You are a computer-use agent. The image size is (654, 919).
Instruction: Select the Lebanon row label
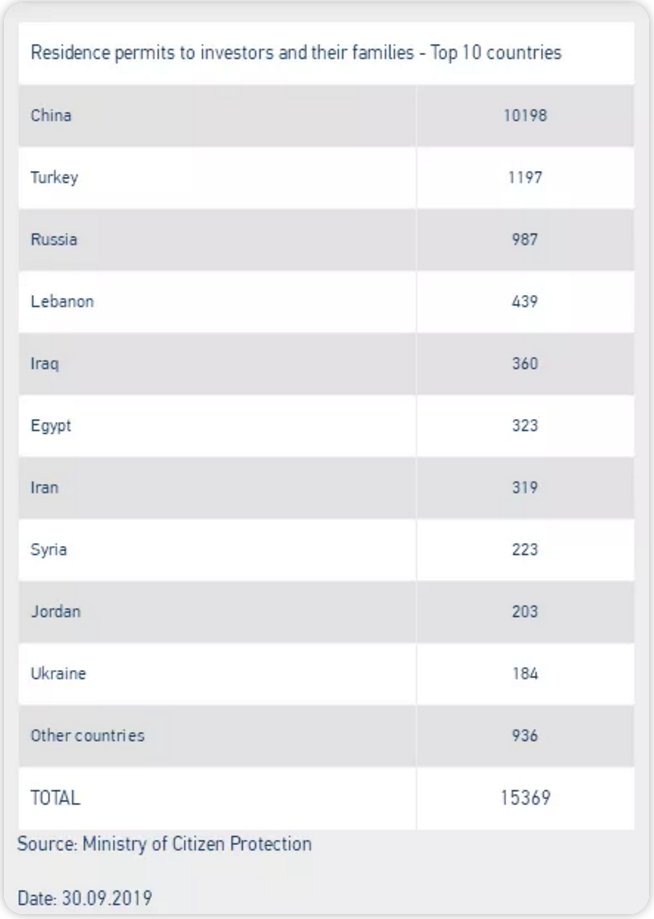coord(62,301)
